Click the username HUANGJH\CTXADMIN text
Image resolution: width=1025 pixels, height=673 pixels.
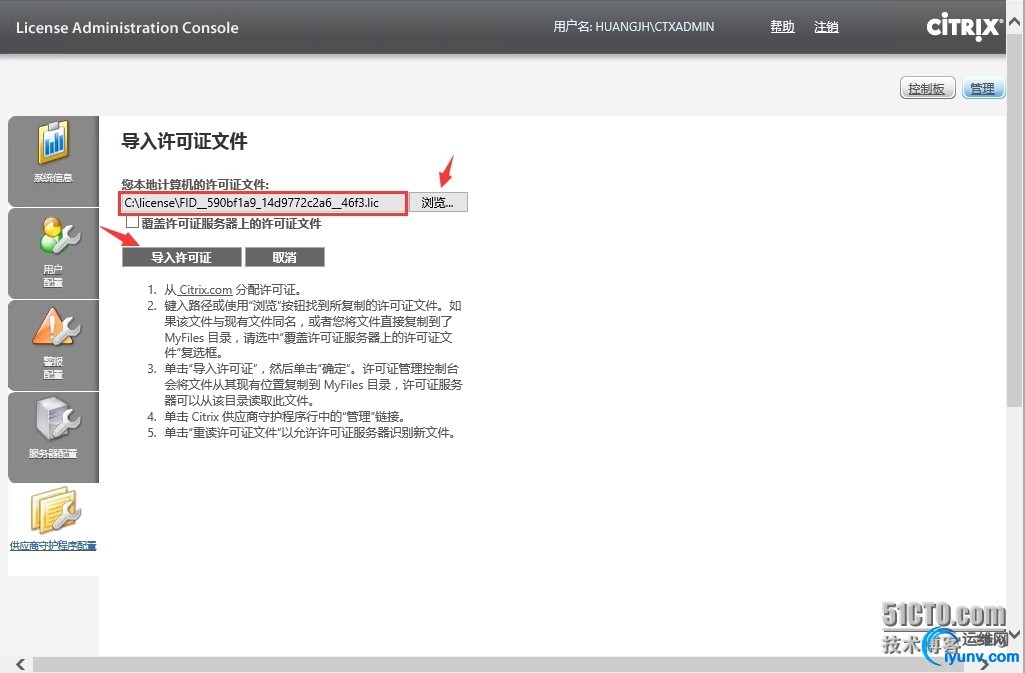(654, 27)
